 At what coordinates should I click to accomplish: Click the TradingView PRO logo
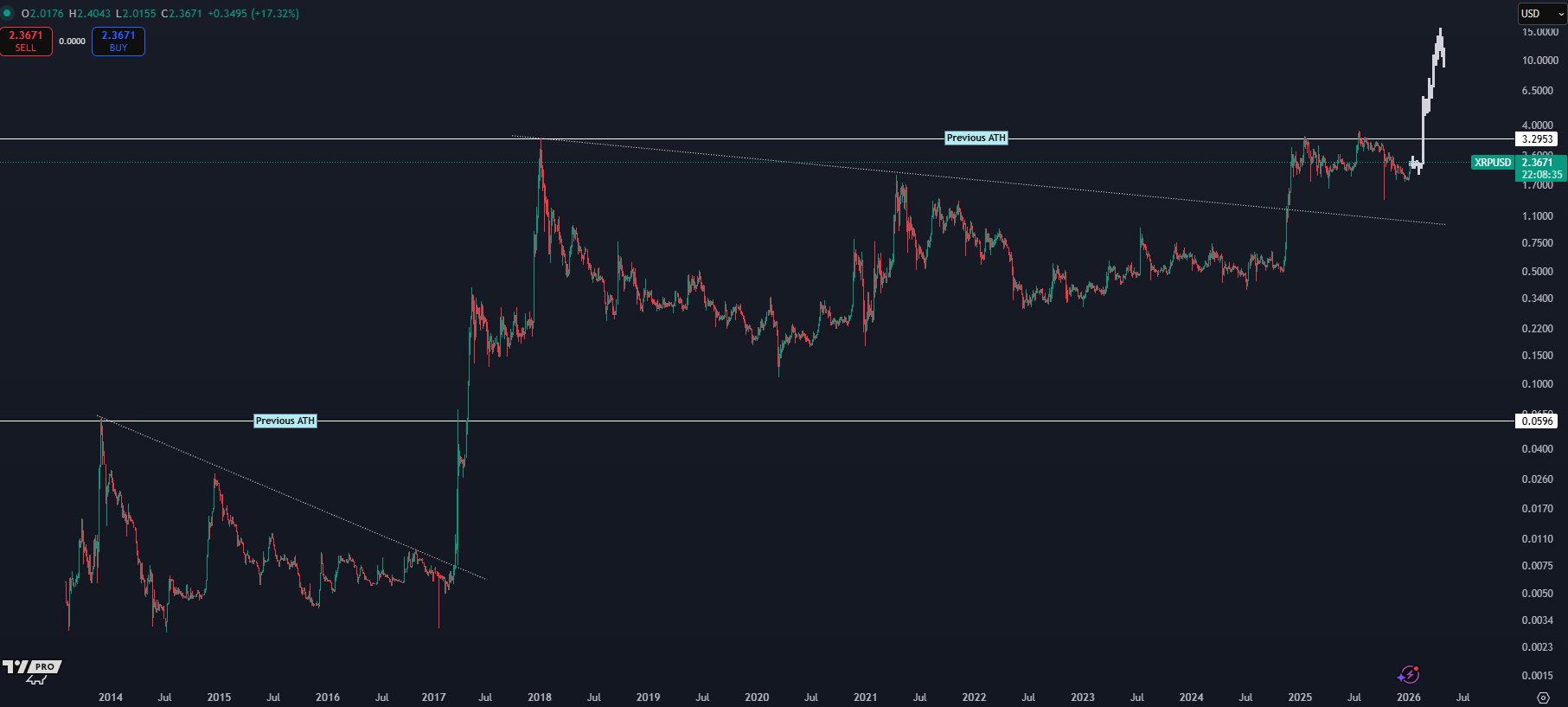pos(32,670)
